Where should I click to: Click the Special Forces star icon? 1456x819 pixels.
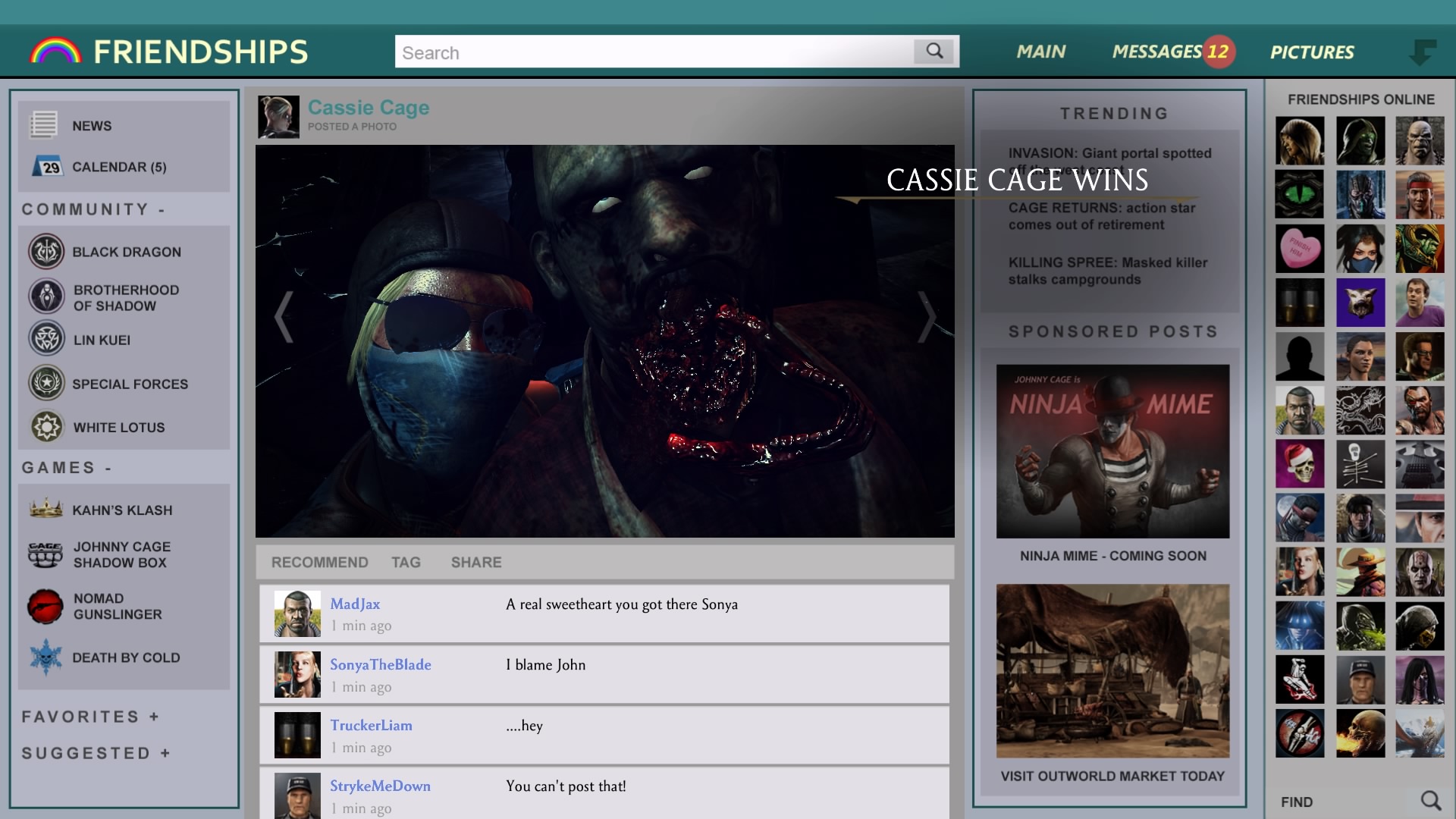click(46, 383)
